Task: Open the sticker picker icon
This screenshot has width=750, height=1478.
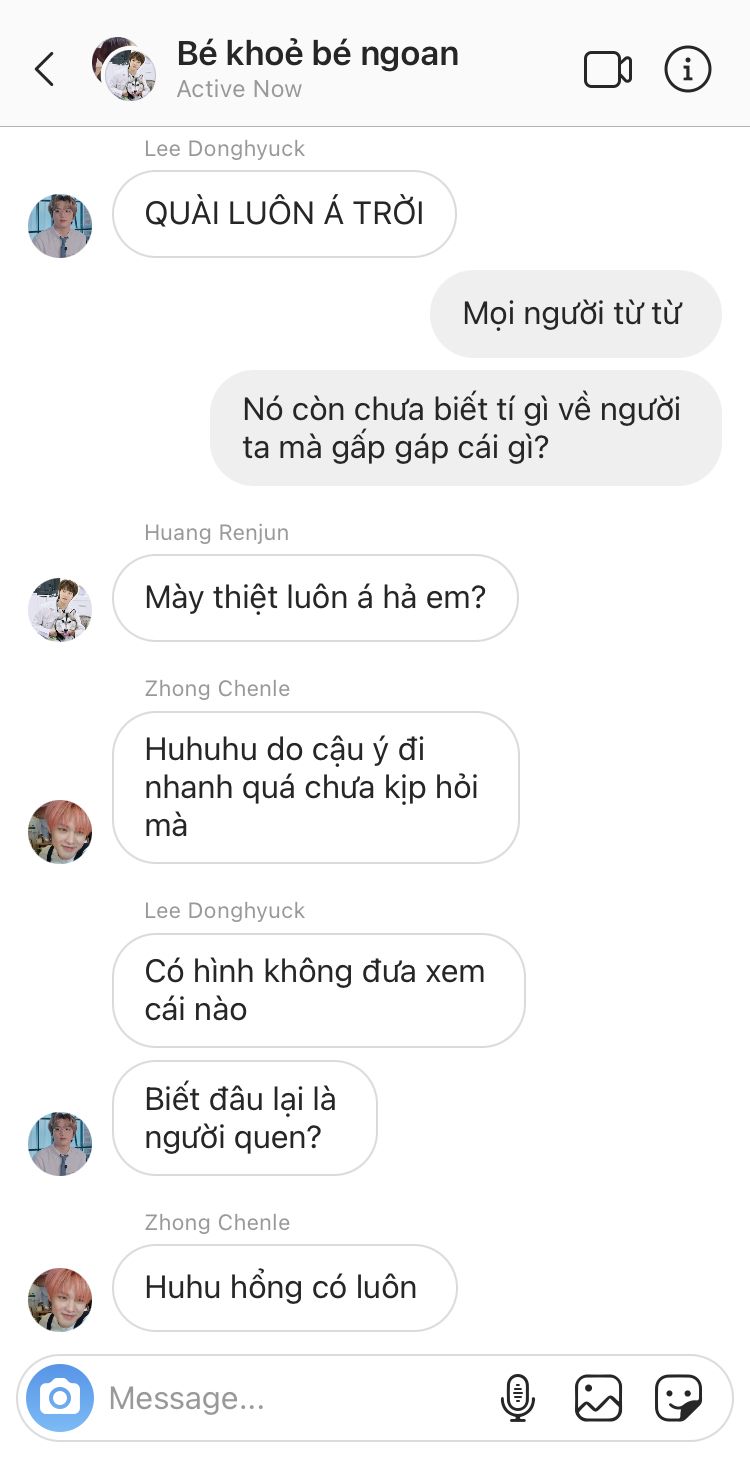Action: pos(678,1397)
